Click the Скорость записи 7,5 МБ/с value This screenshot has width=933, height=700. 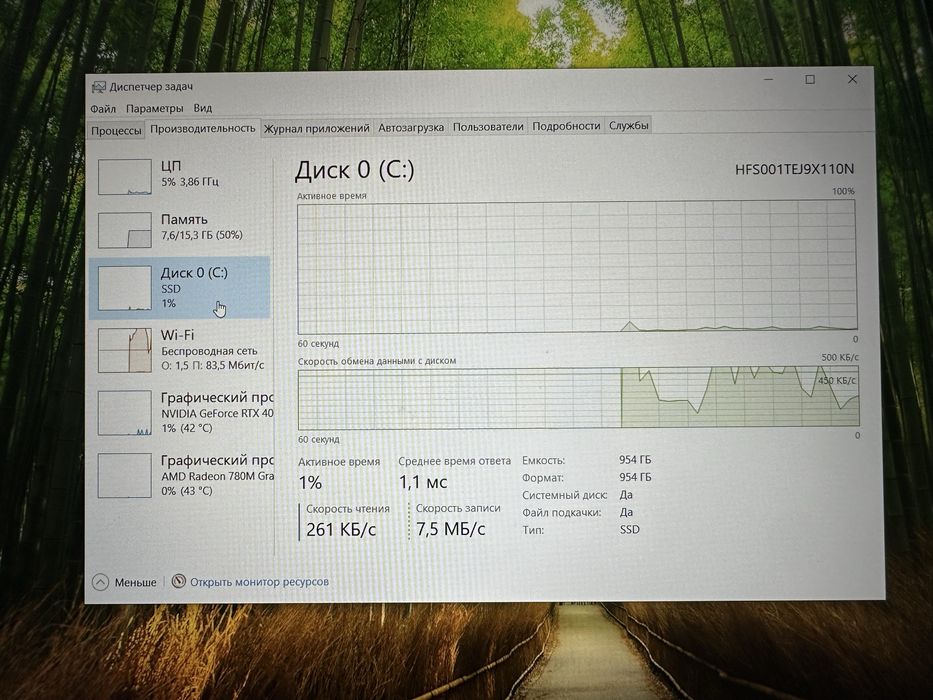click(x=450, y=529)
